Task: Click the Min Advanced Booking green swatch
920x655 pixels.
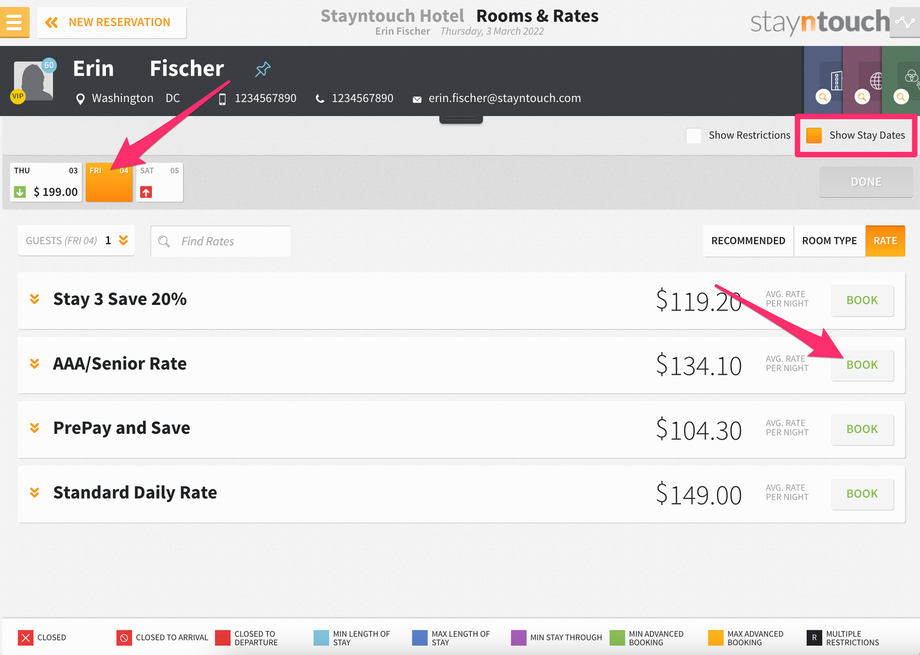Action: [x=617, y=637]
